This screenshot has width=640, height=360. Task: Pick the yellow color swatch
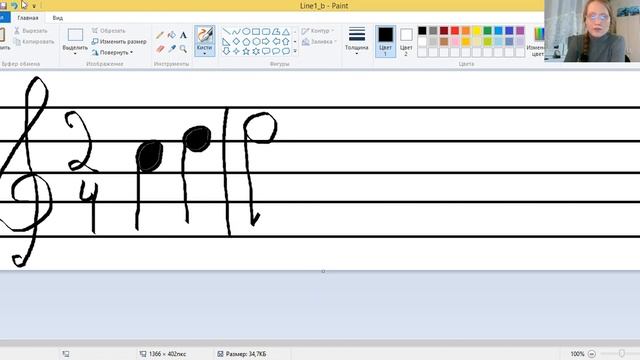pos(476,31)
